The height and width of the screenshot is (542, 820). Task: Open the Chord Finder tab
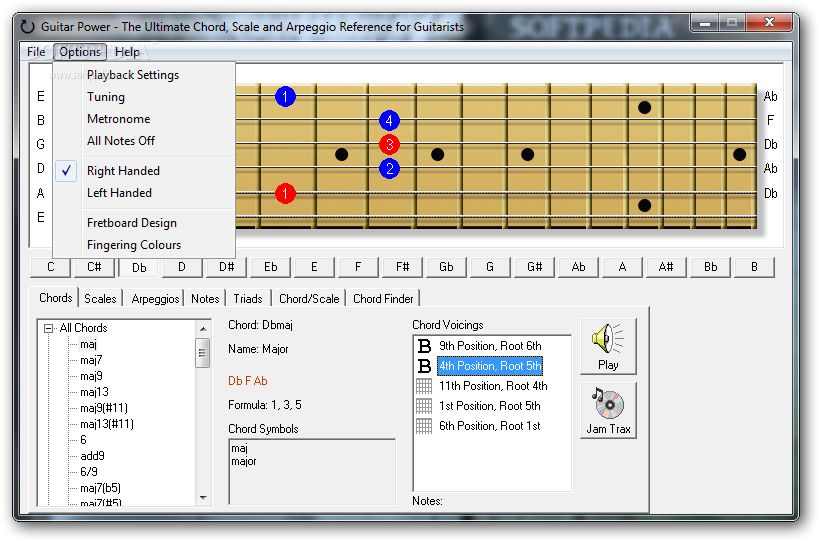point(383,299)
